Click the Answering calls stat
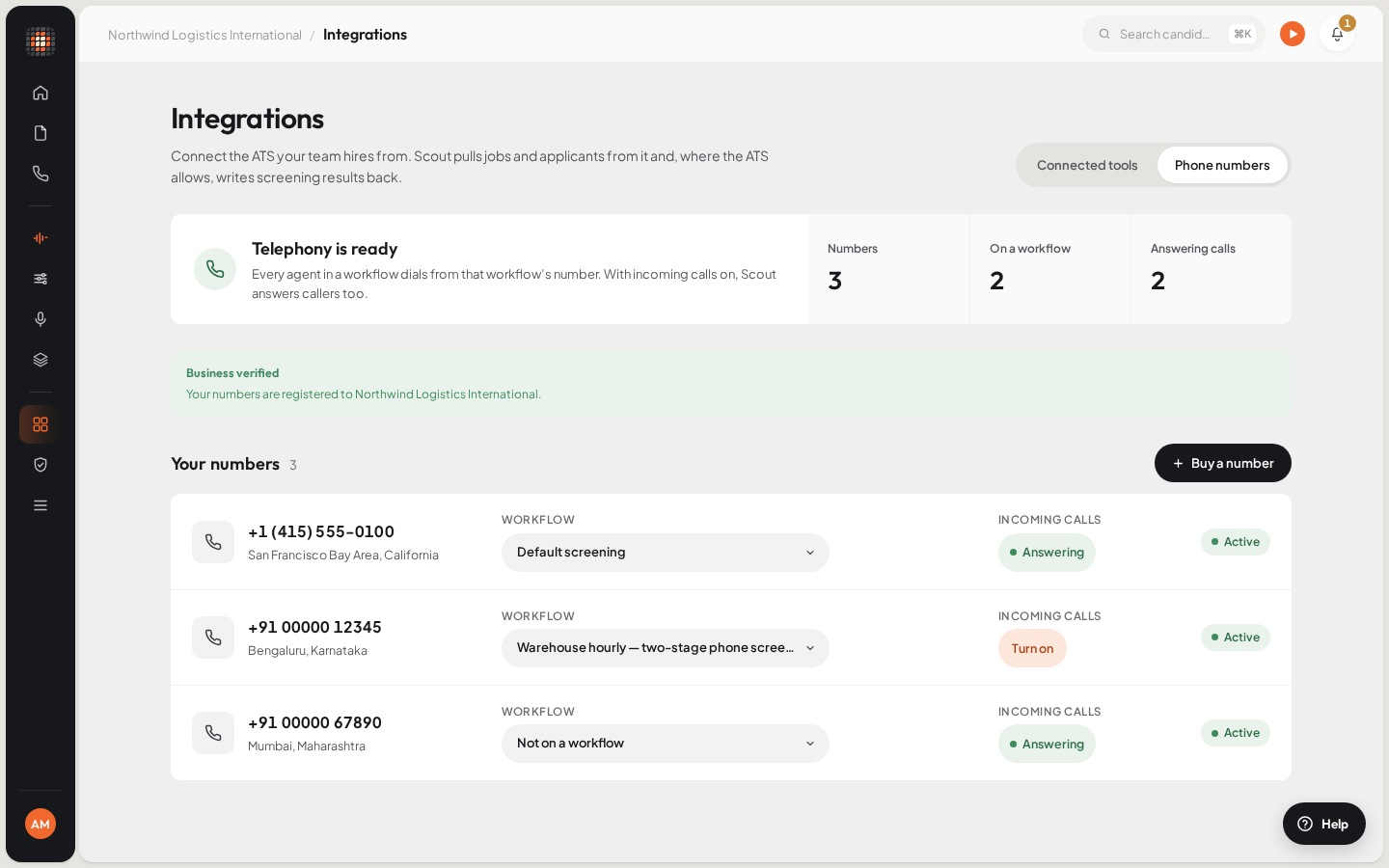This screenshot has height=868, width=1389. tap(1211, 269)
